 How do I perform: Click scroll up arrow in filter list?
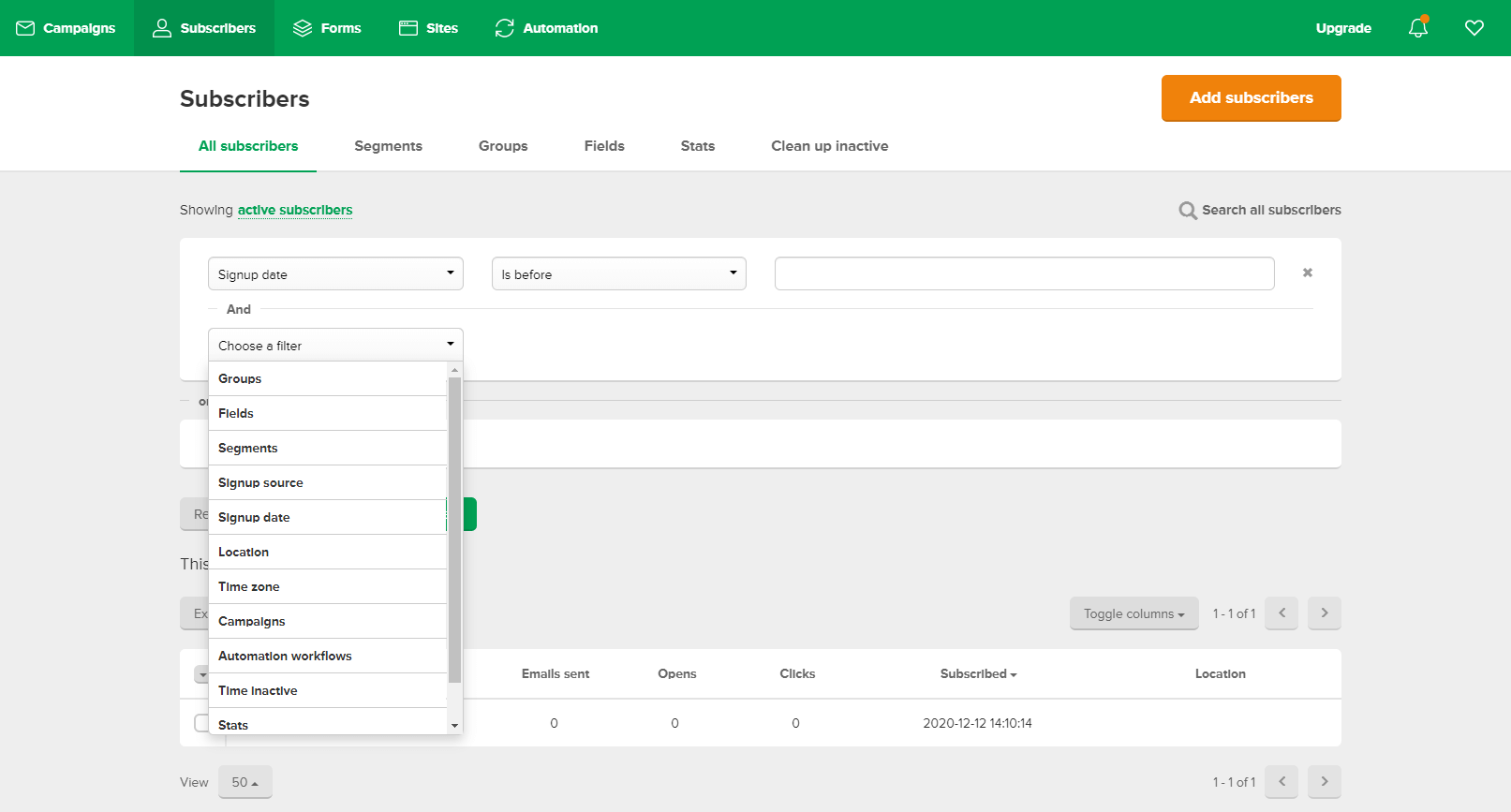(x=454, y=371)
